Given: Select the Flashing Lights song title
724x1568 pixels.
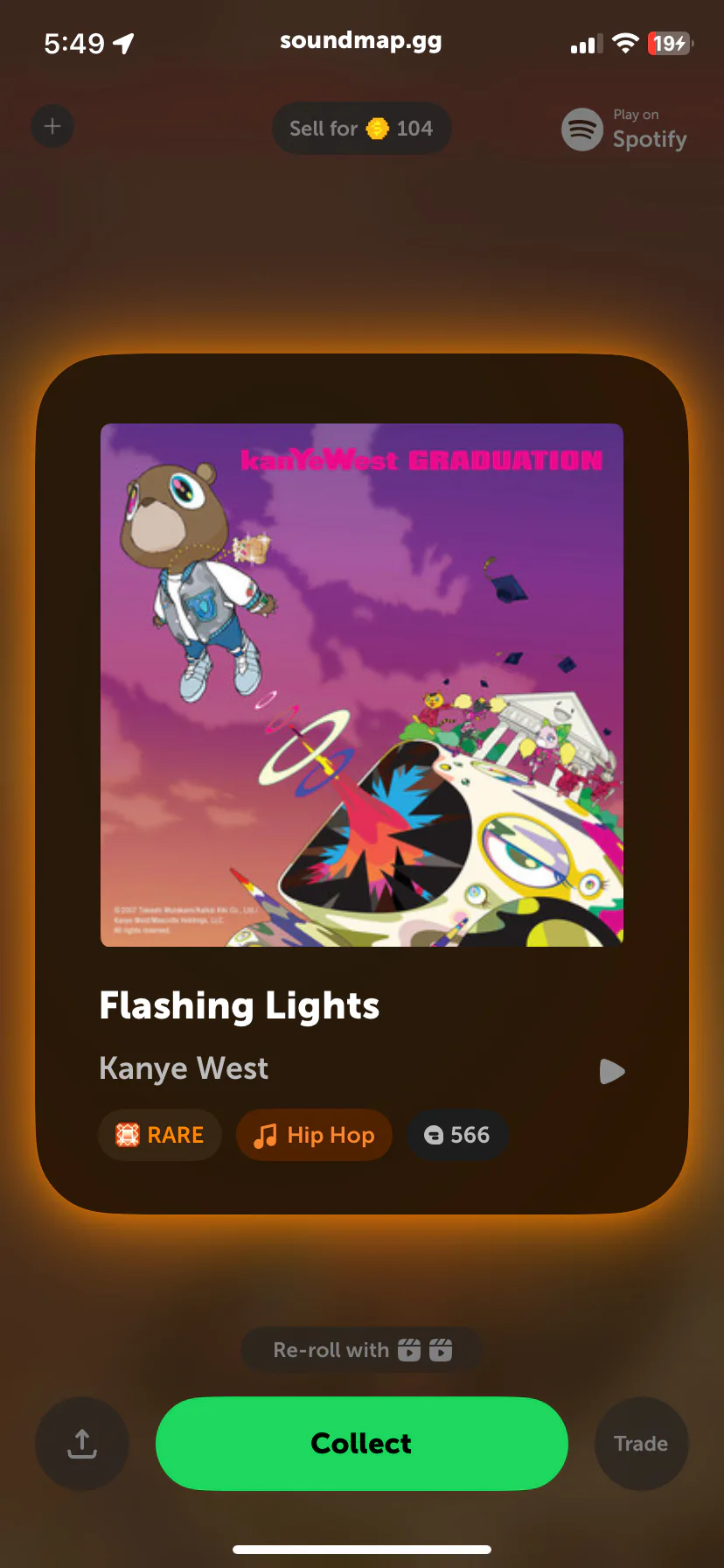Looking at the screenshot, I should coord(240,1006).
